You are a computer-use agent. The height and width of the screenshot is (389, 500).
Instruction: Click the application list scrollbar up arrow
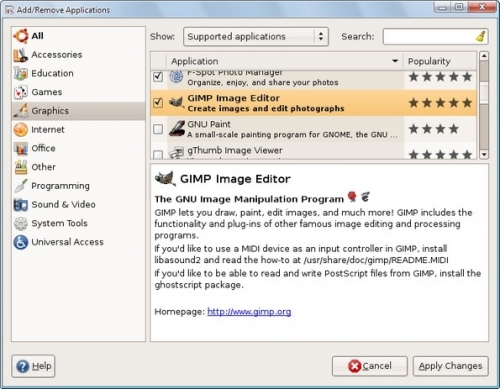tap(484, 55)
